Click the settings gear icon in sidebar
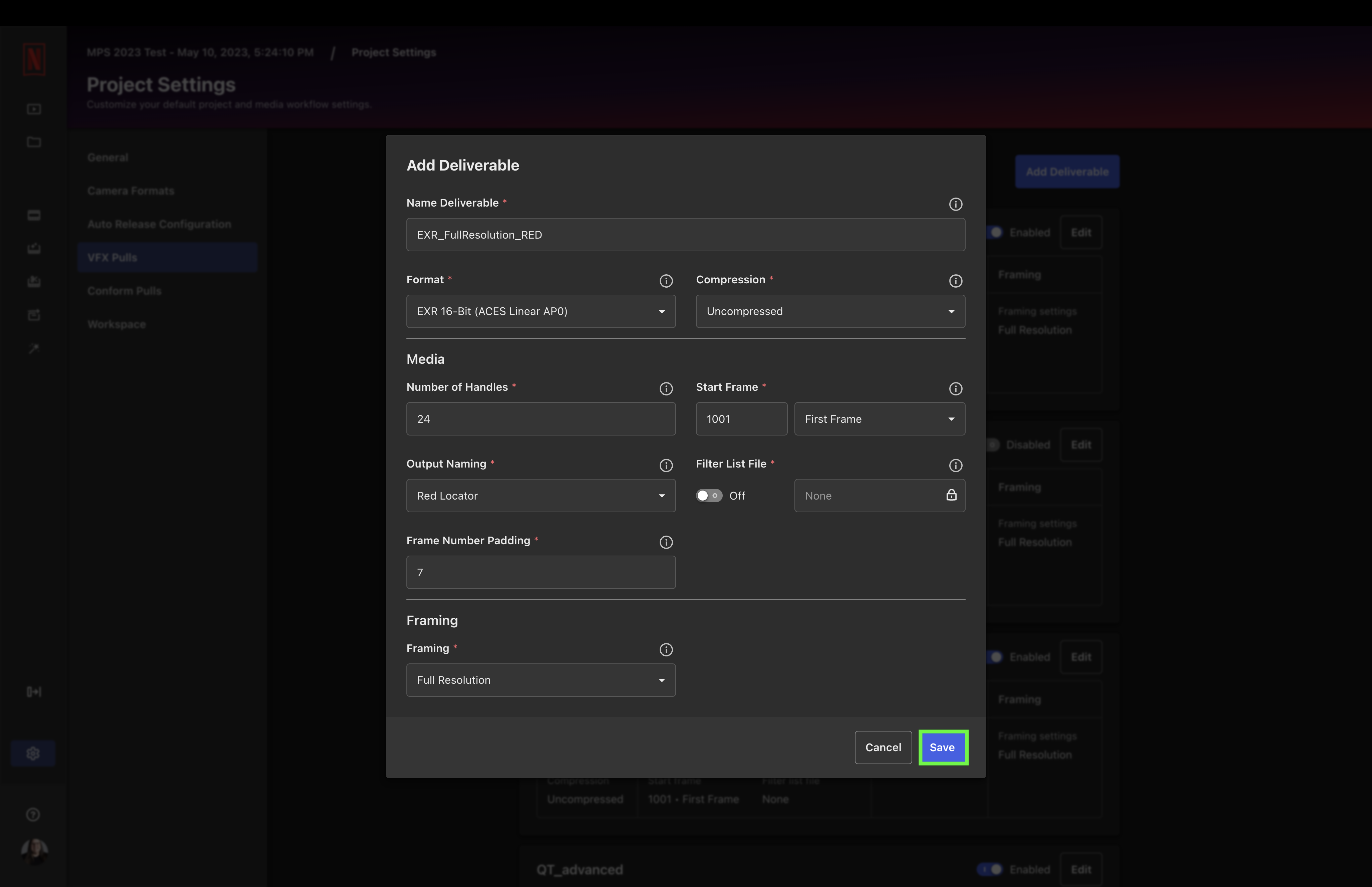 pyautogui.click(x=33, y=753)
